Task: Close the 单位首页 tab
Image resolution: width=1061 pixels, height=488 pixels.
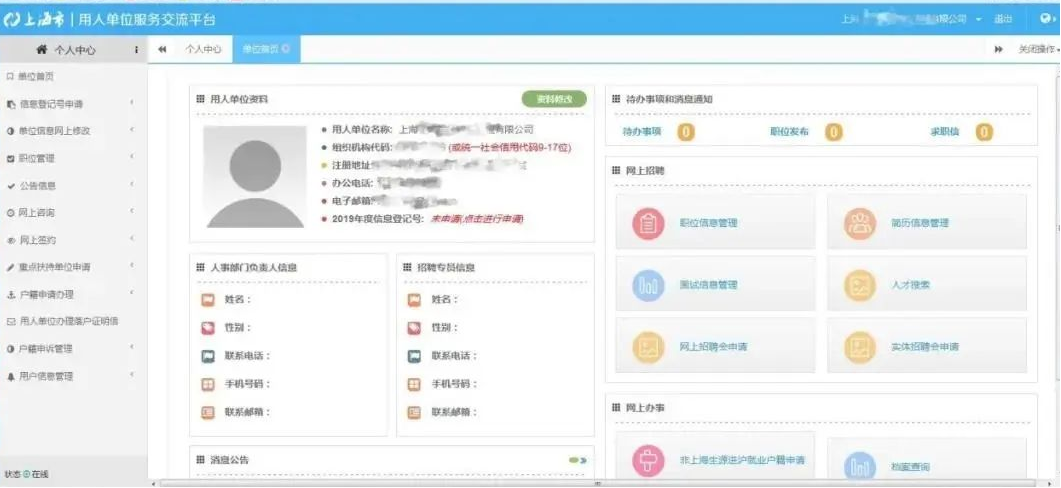Action: point(286,49)
